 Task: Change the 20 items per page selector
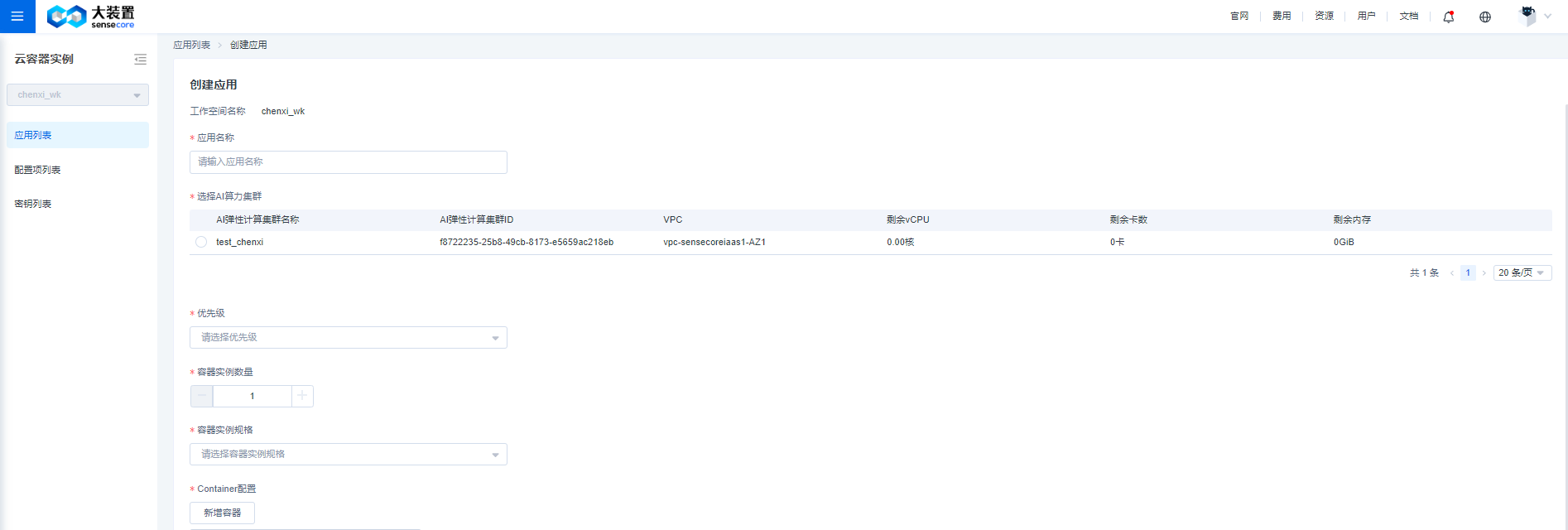click(x=1522, y=273)
